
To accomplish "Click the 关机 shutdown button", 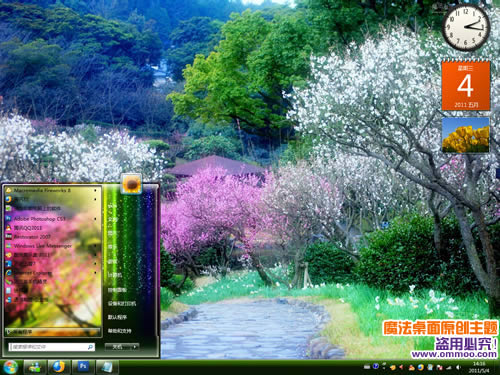I will click(x=118, y=347).
